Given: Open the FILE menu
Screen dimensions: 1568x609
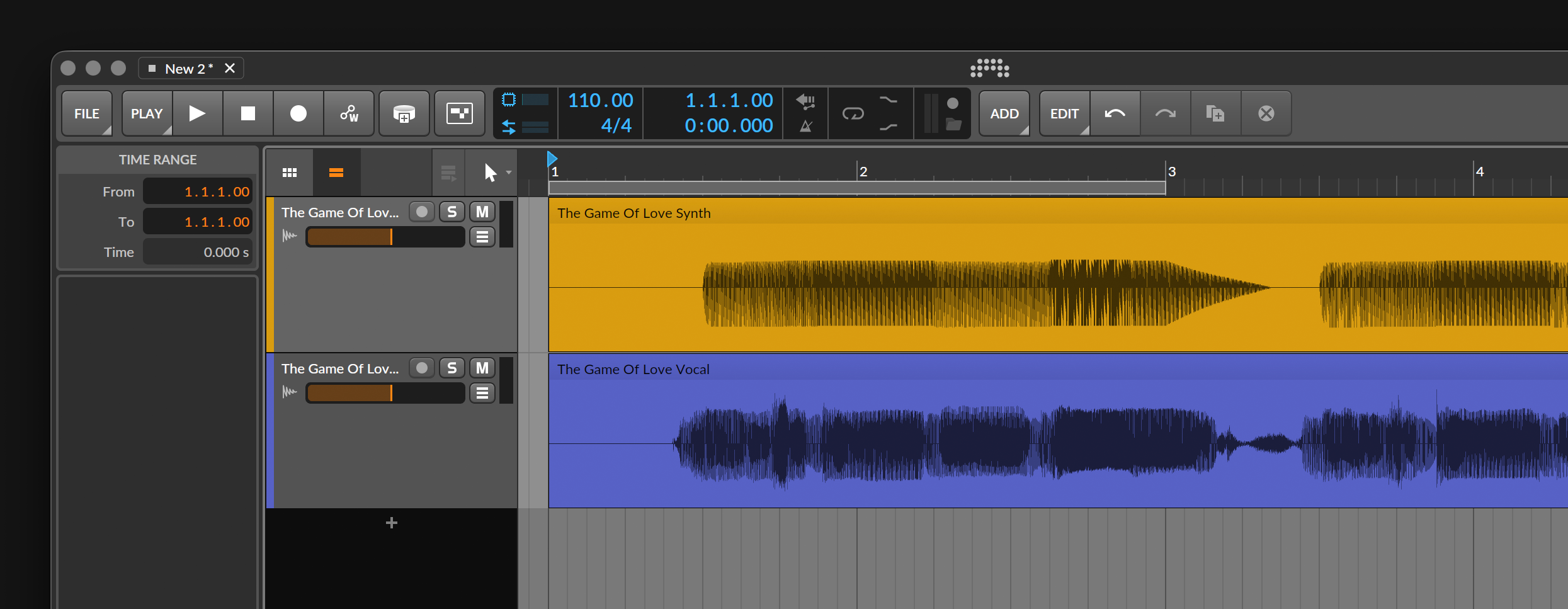Looking at the screenshot, I should coord(87,113).
